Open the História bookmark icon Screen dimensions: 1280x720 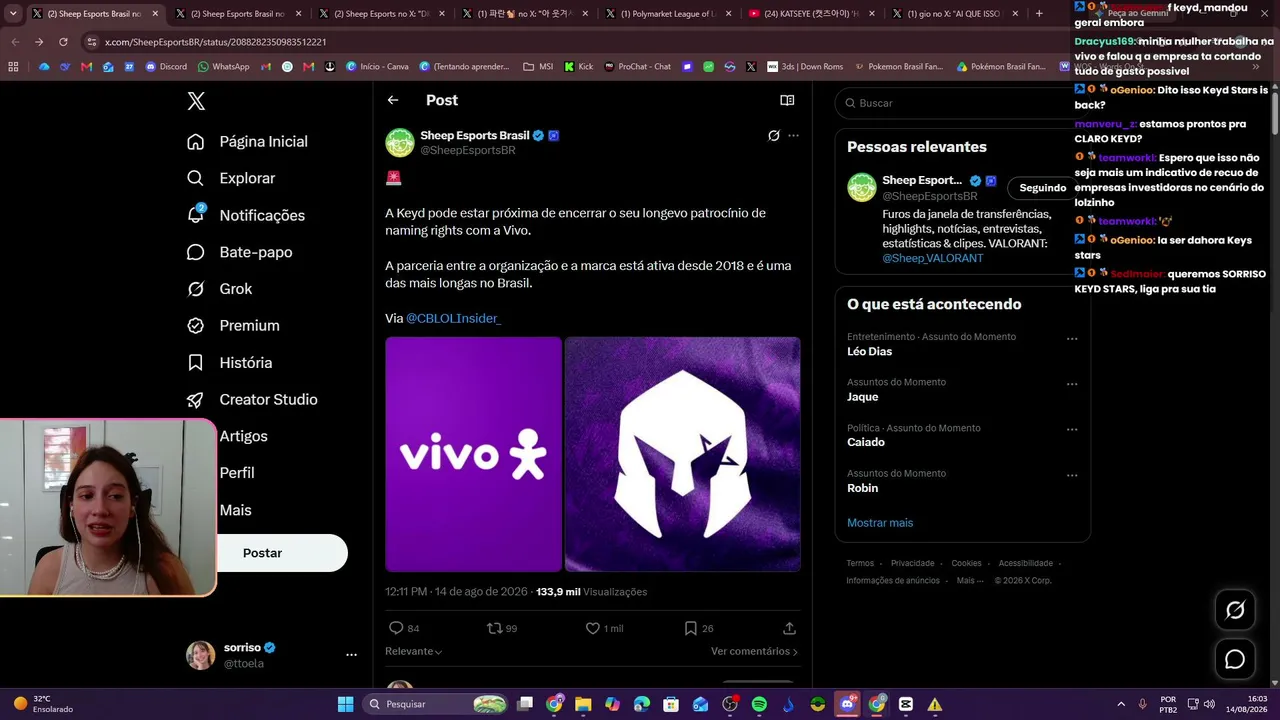(x=196, y=362)
